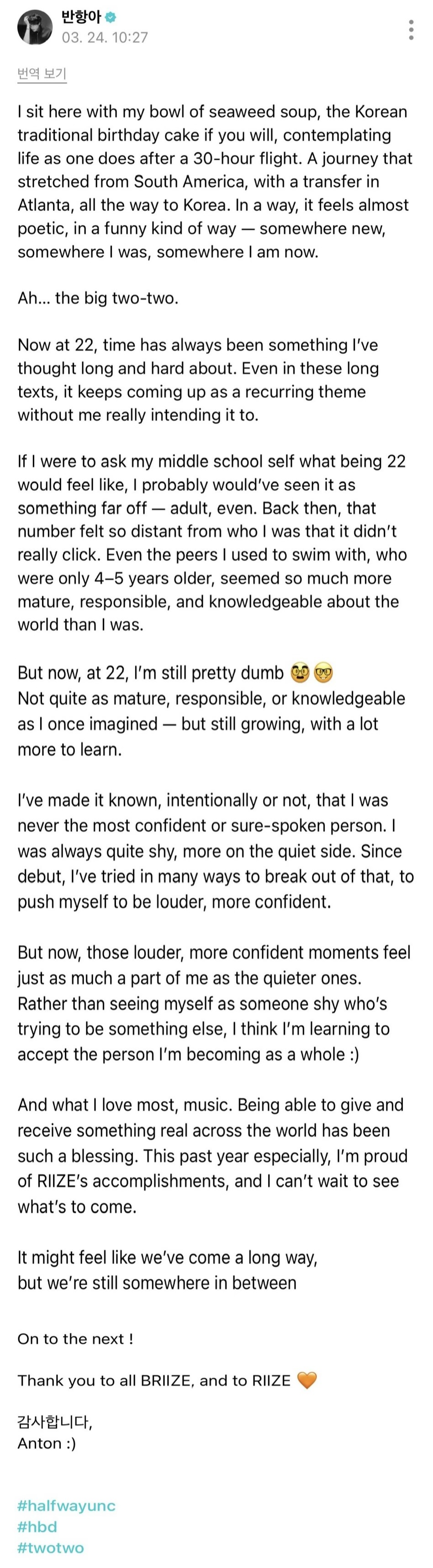Click the post timestamp 03. 24. 10:27
This screenshot has height=1568, width=433.
pos(105,38)
